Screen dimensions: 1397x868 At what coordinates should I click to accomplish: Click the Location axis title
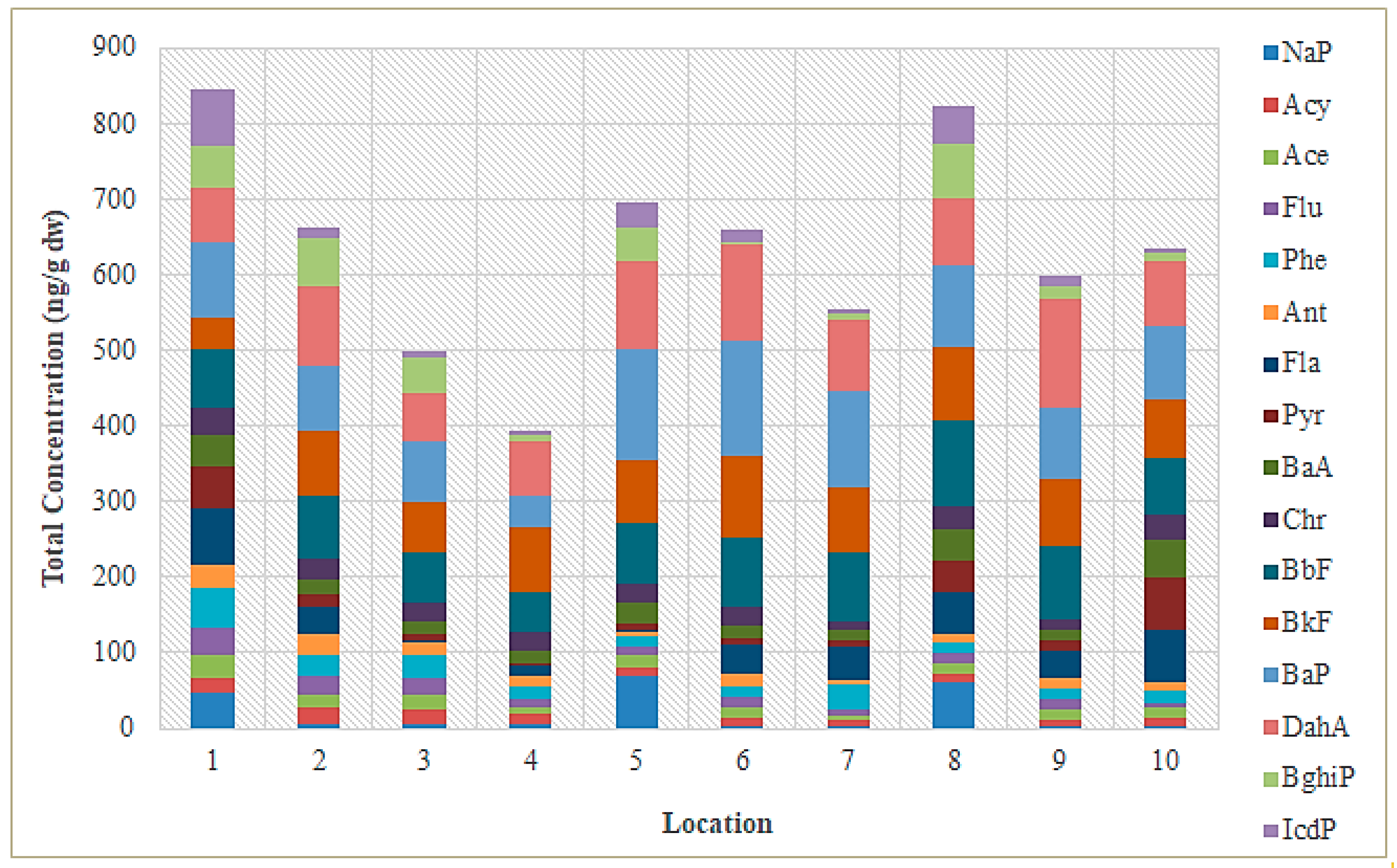point(717,823)
